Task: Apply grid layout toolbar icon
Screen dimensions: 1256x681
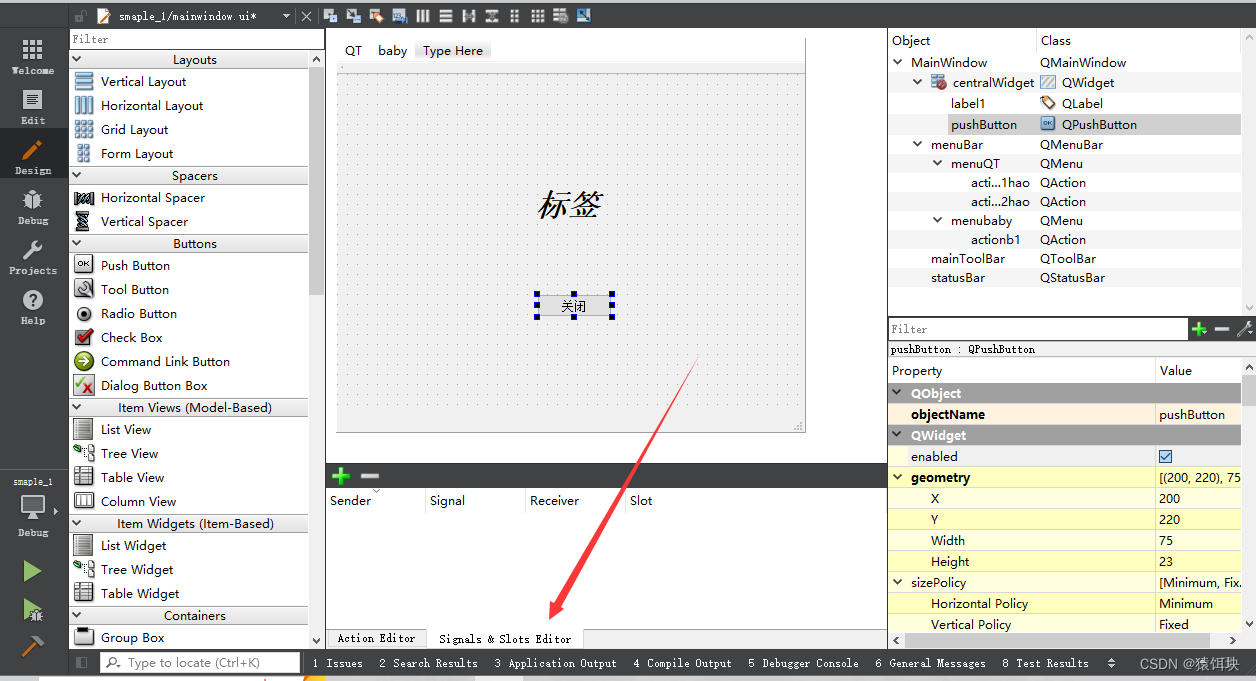Action: click(x=538, y=15)
